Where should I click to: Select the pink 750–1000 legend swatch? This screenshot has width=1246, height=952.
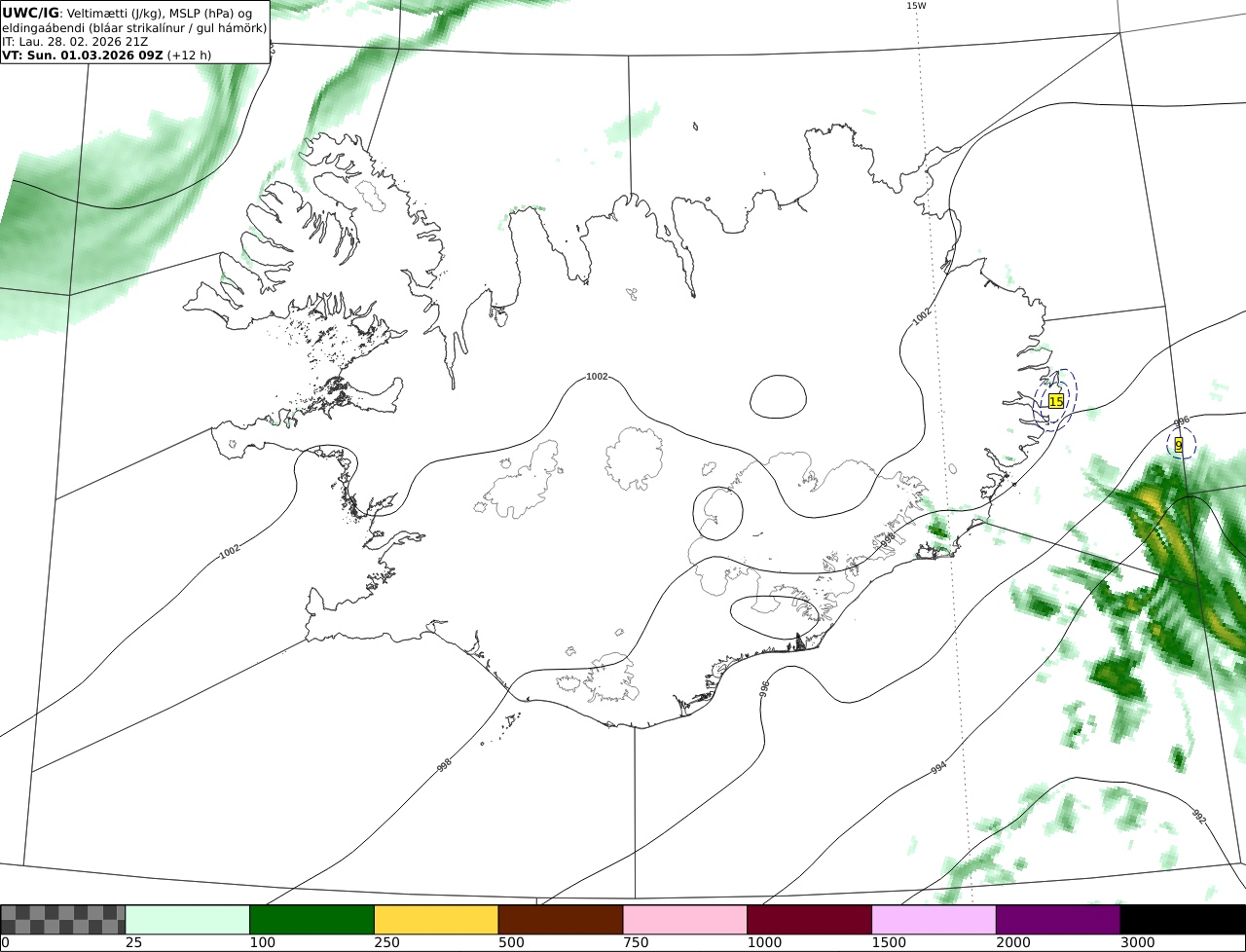point(685,920)
